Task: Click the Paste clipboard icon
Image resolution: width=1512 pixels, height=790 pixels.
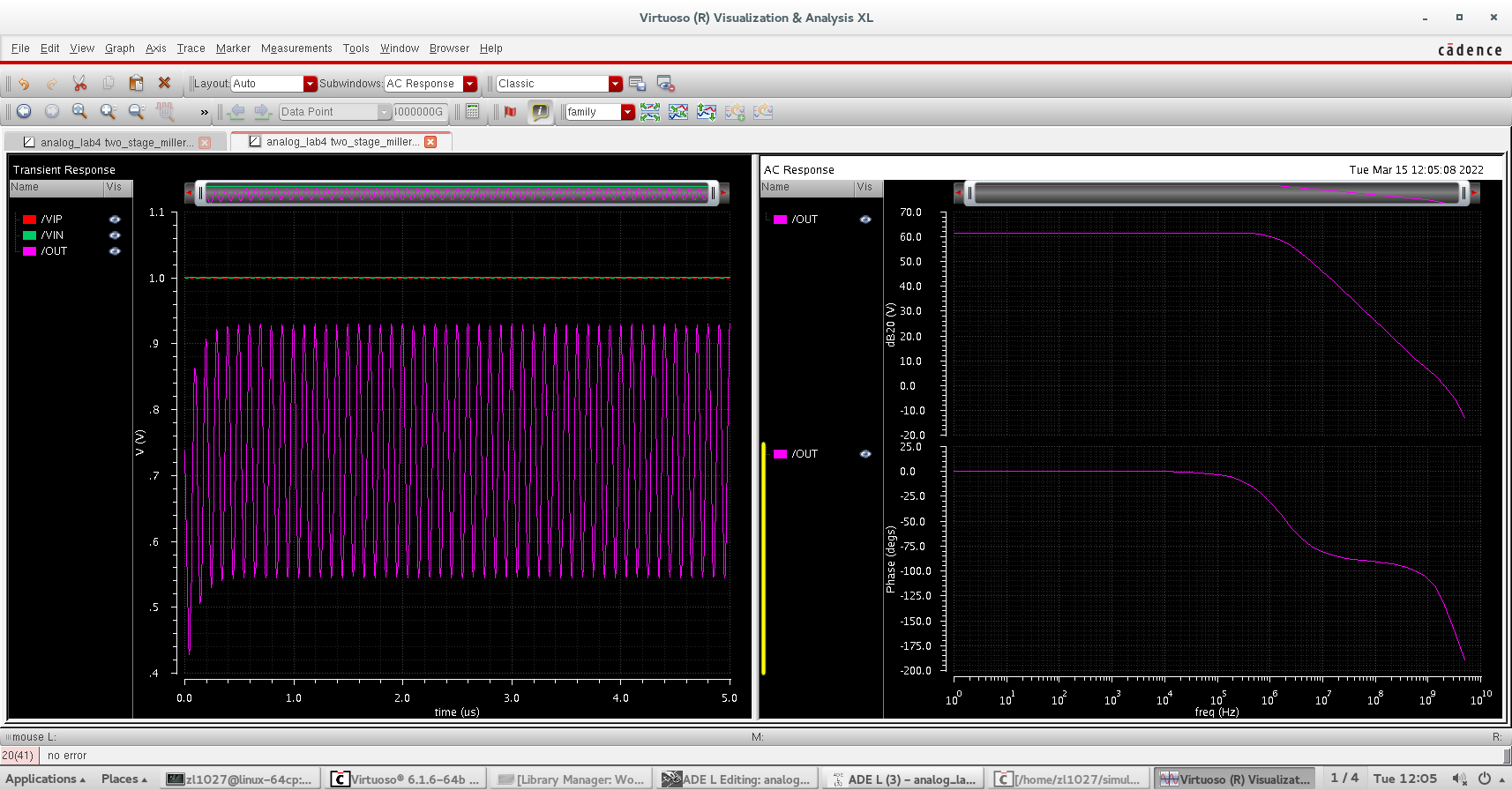Action: [136, 84]
